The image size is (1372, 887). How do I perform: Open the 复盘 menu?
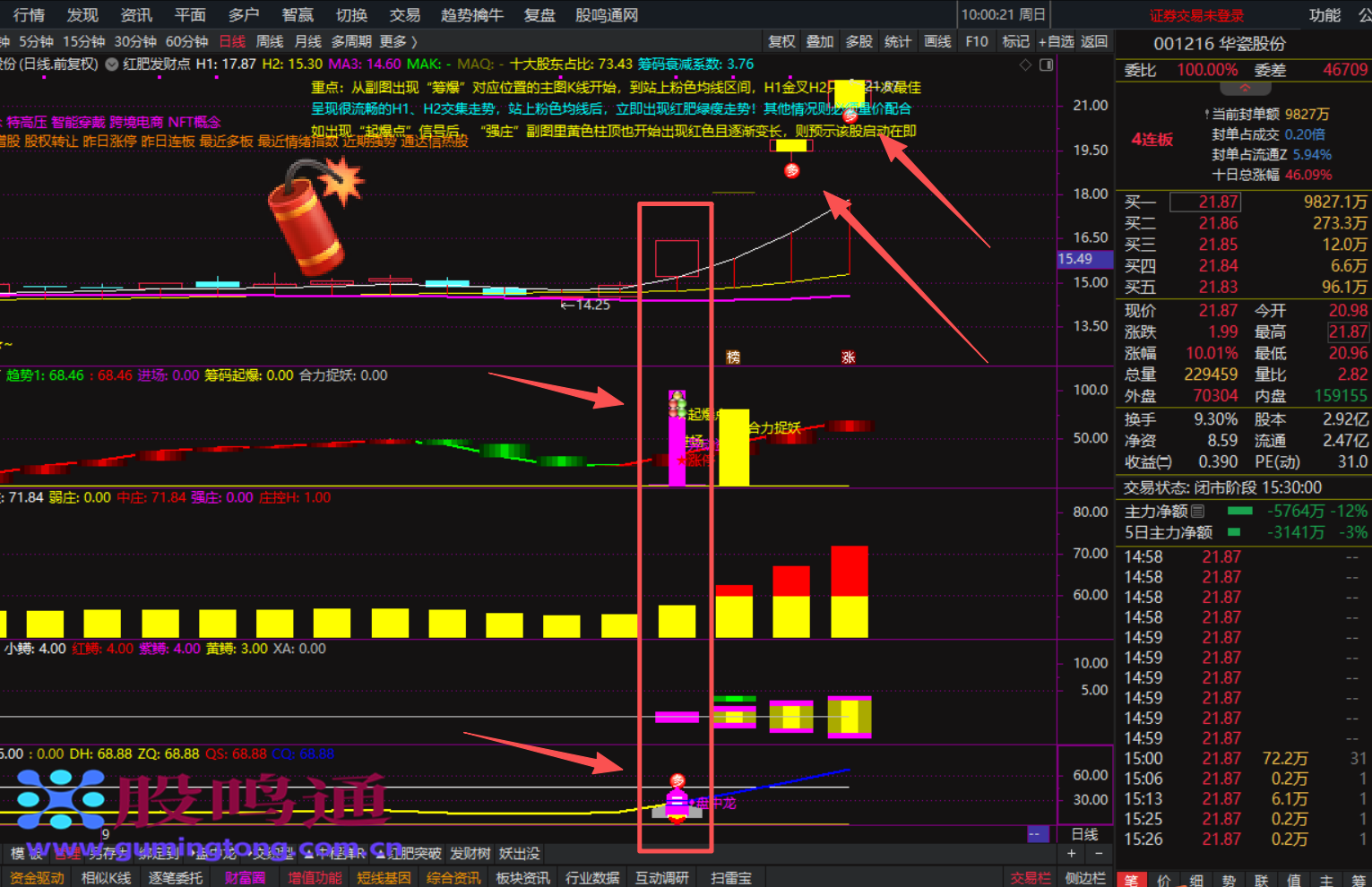tap(539, 15)
